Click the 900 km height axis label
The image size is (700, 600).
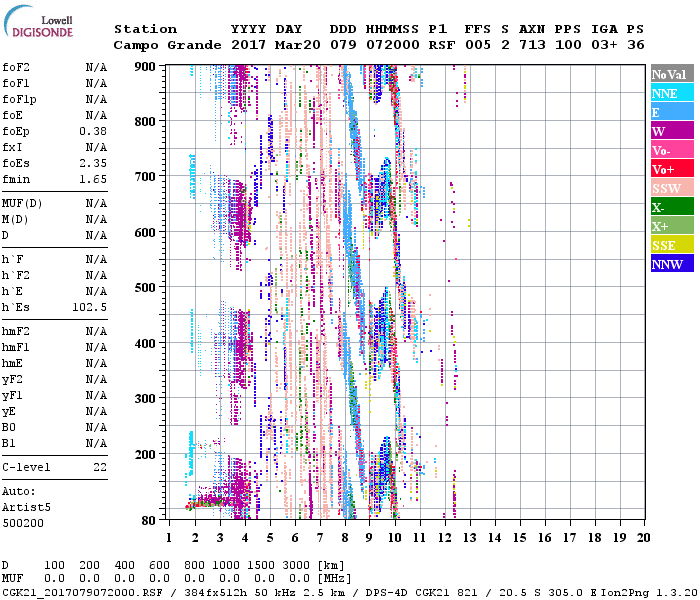click(145, 67)
